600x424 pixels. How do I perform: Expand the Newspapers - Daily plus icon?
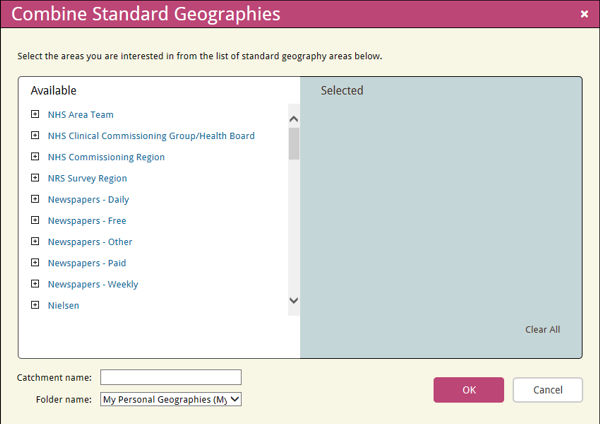pyautogui.click(x=35, y=199)
